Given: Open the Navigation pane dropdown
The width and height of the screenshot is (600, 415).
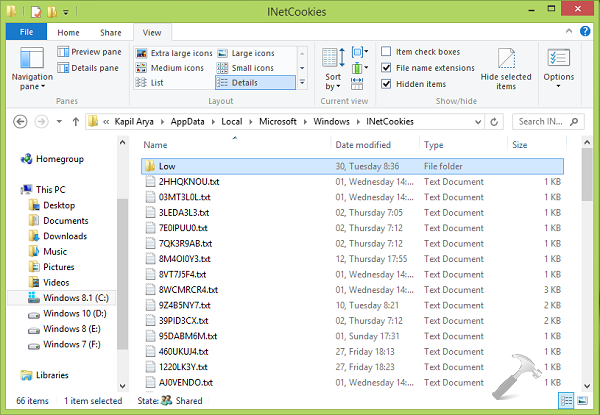Looking at the screenshot, I should pyautogui.click(x=32, y=69).
